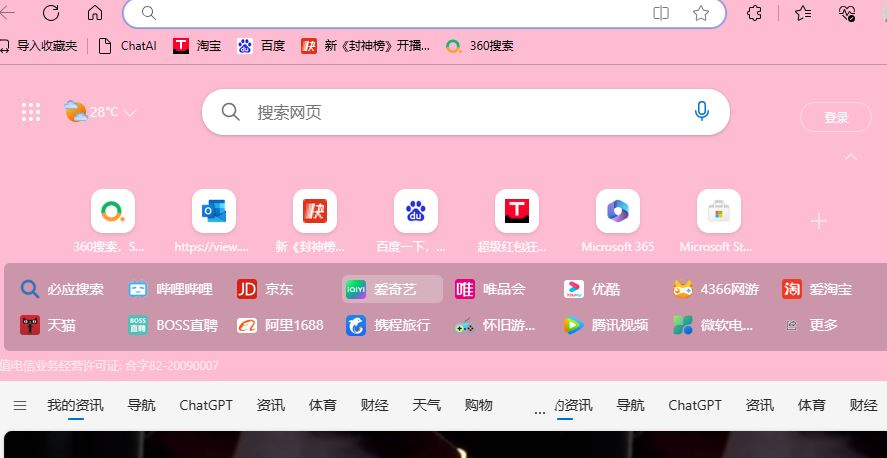Viewport: 887px width, 458px height.
Task: Switch to first 资讯 tab
Action: tap(270, 405)
